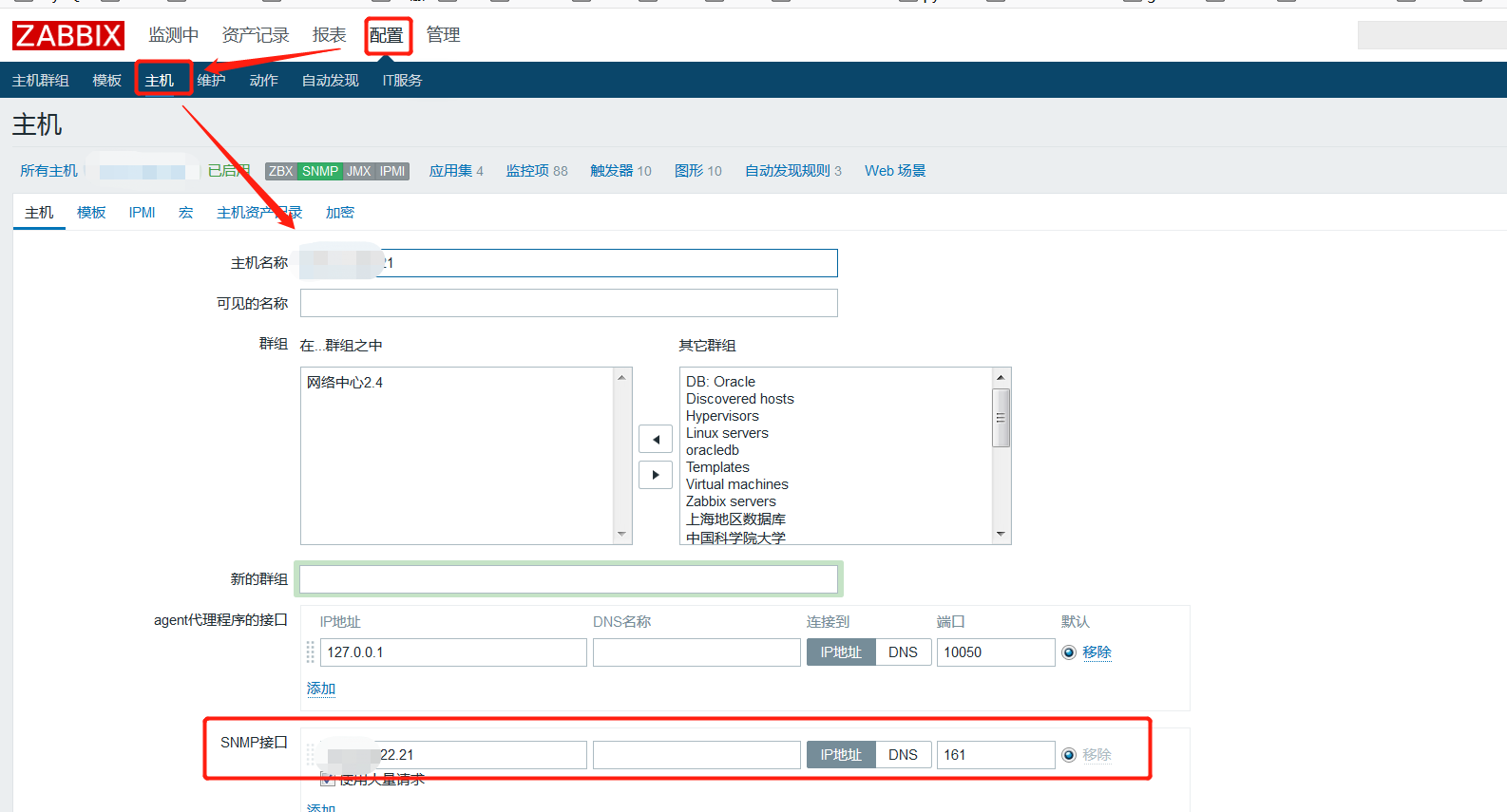Open Web 场景 link

895,171
